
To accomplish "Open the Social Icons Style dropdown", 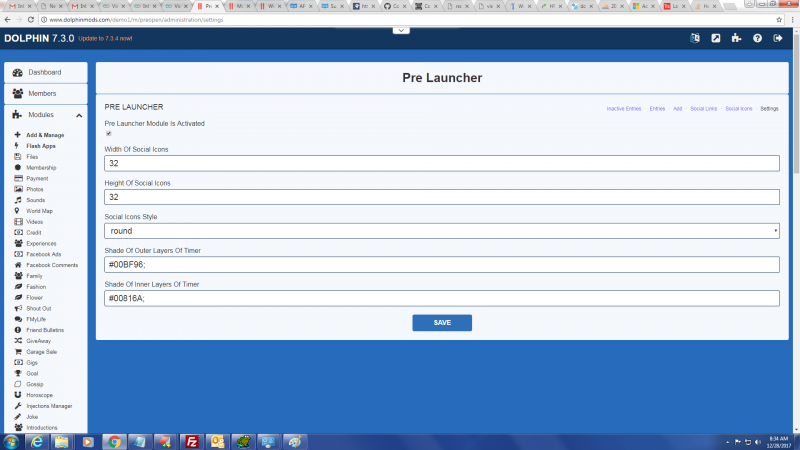I will pos(442,231).
